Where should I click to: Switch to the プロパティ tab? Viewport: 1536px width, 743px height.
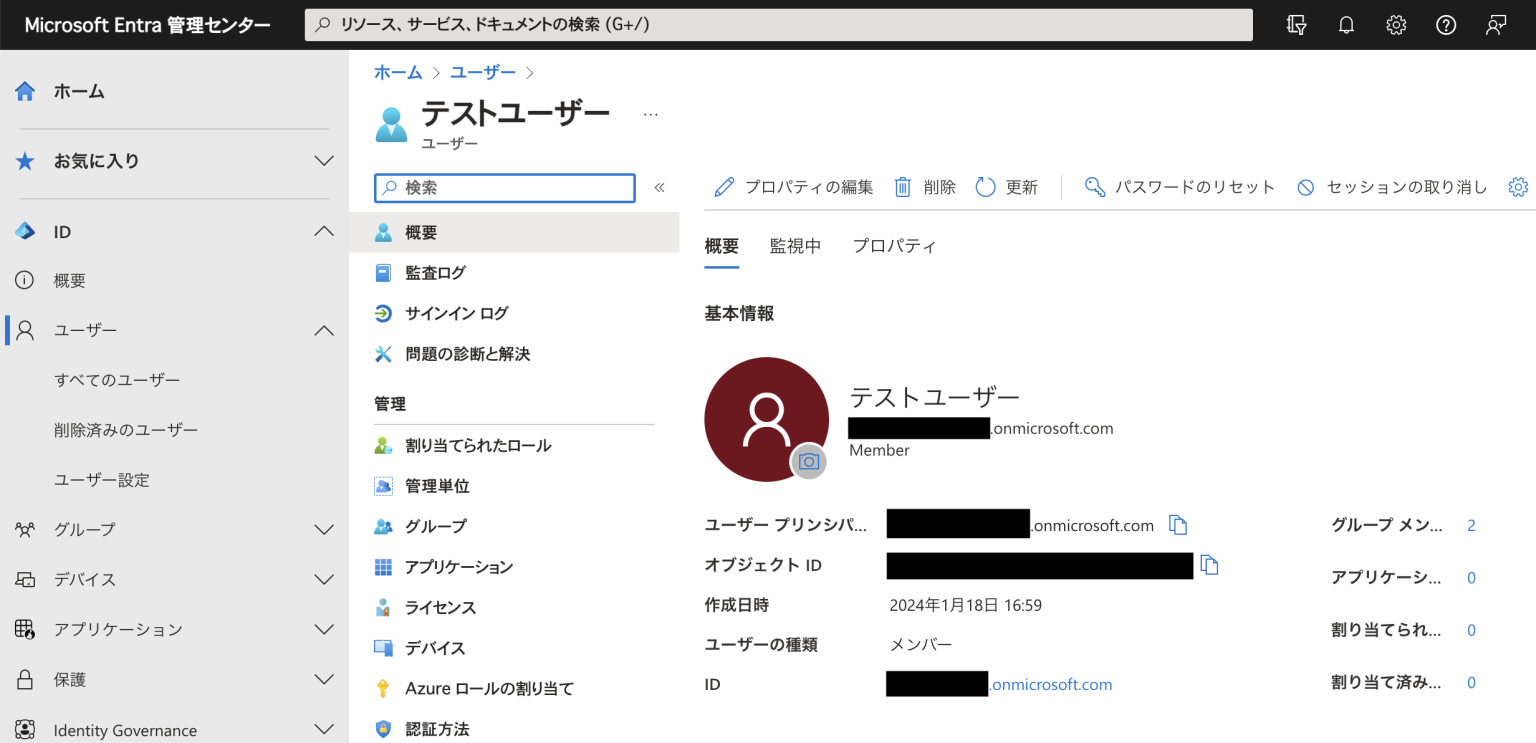(893, 245)
